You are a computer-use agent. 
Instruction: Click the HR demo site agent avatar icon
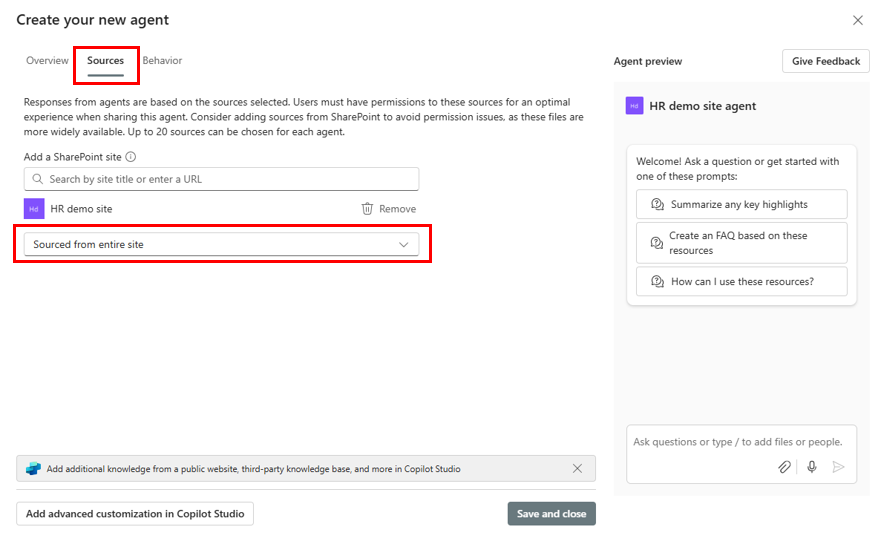(634, 106)
